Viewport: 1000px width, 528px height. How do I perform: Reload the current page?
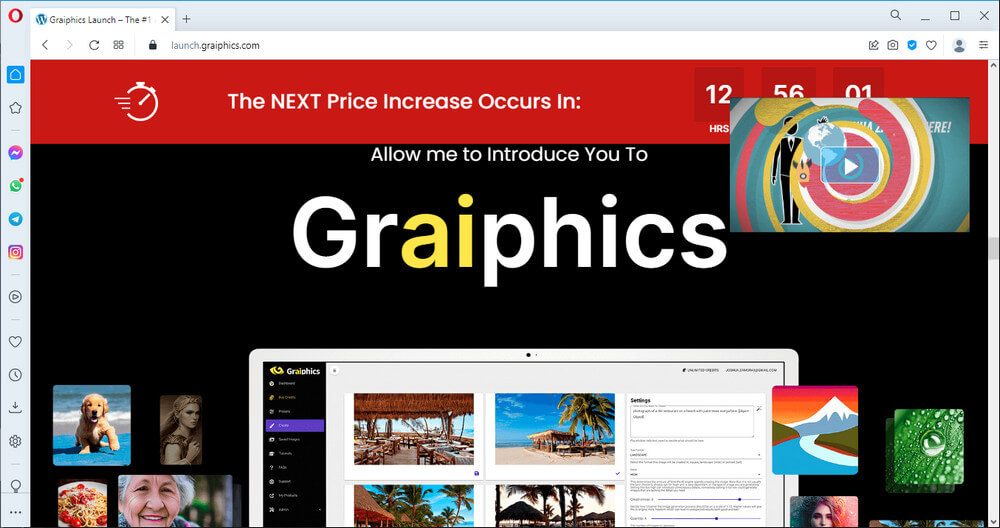tap(94, 45)
